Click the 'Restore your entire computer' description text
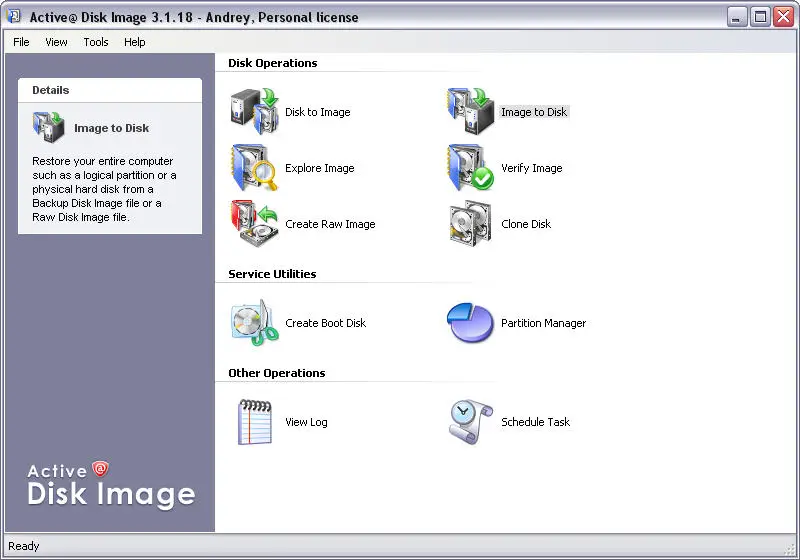 coord(104,189)
